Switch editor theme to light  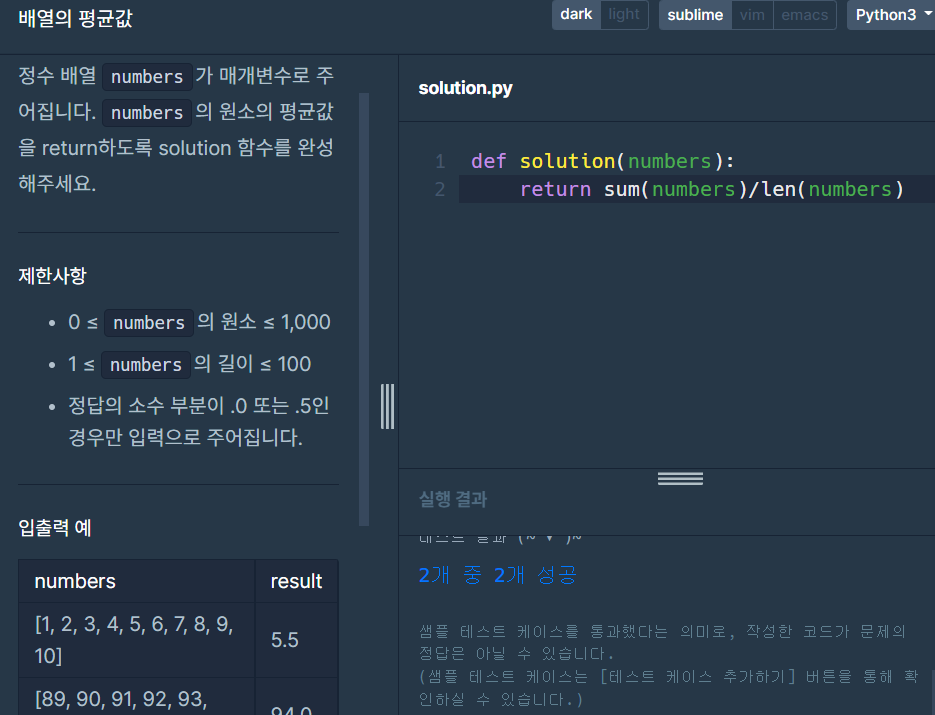click(624, 14)
